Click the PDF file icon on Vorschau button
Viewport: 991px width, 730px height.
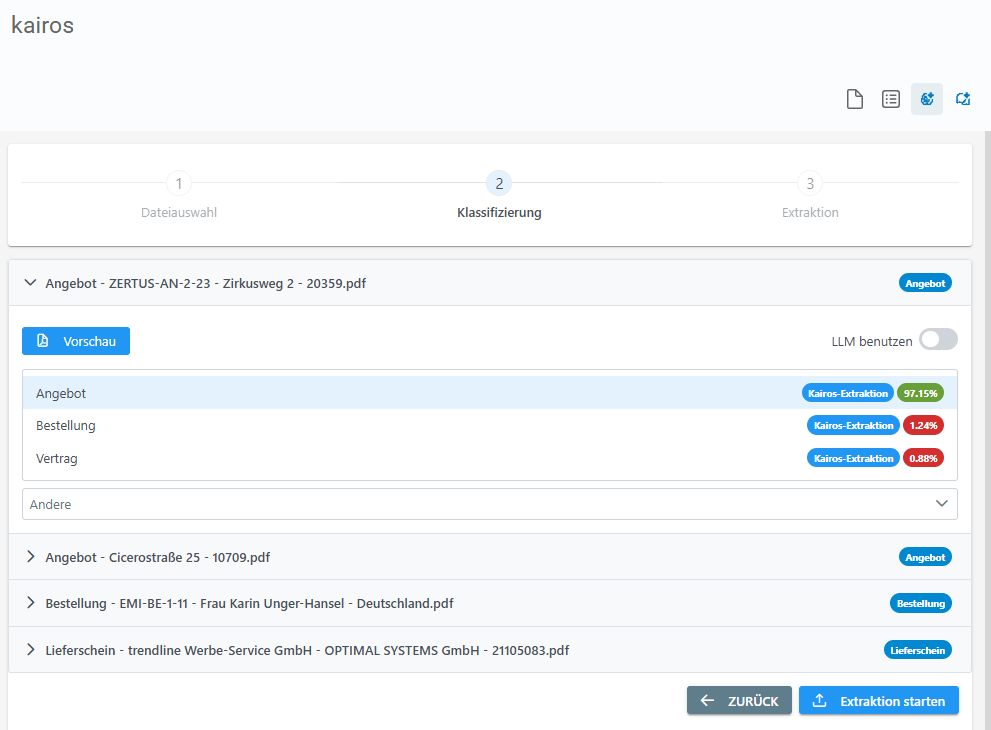[42, 341]
